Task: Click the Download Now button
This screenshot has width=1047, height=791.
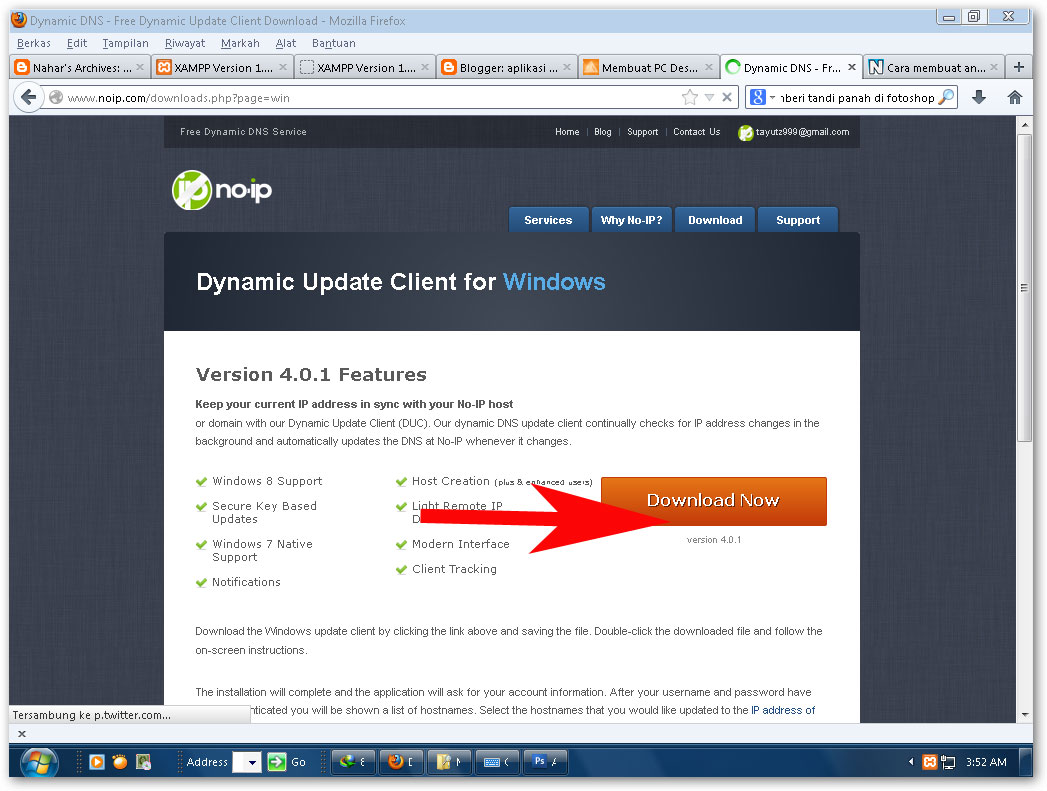Action: [x=713, y=501]
